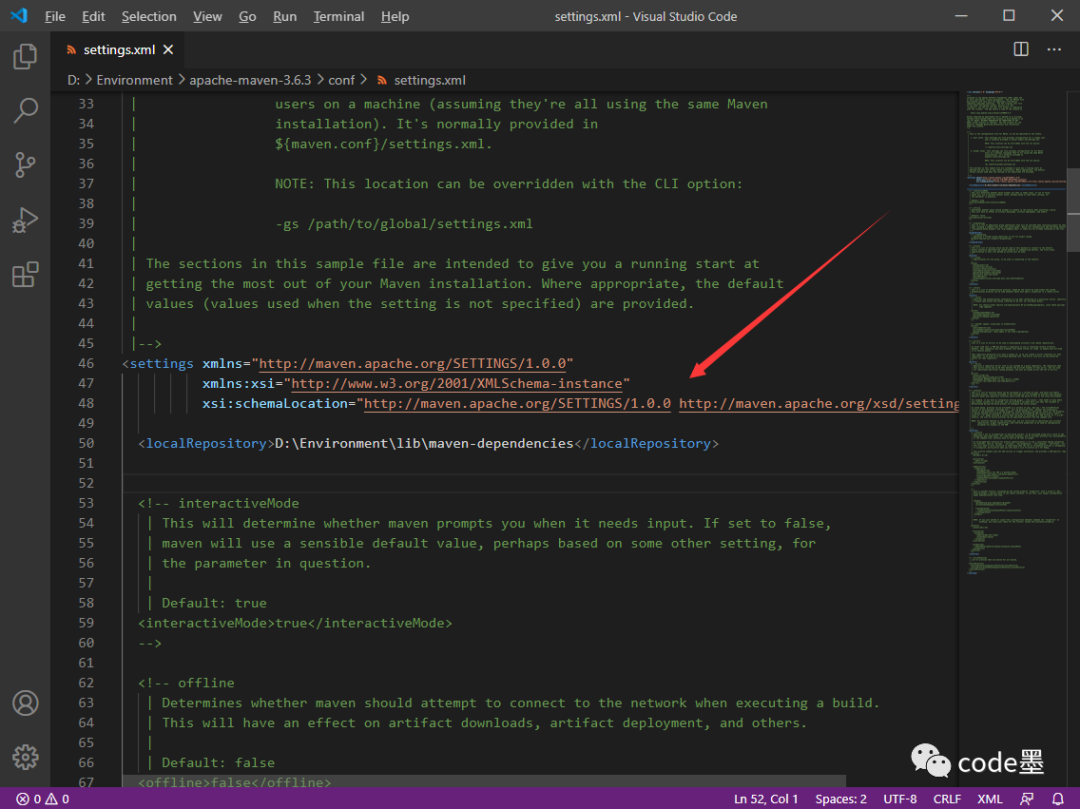The height and width of the screenshot is (809, 1080).
Task: Follow the maven.apache.org/xsd/setting link
Action: pos(819,403)
